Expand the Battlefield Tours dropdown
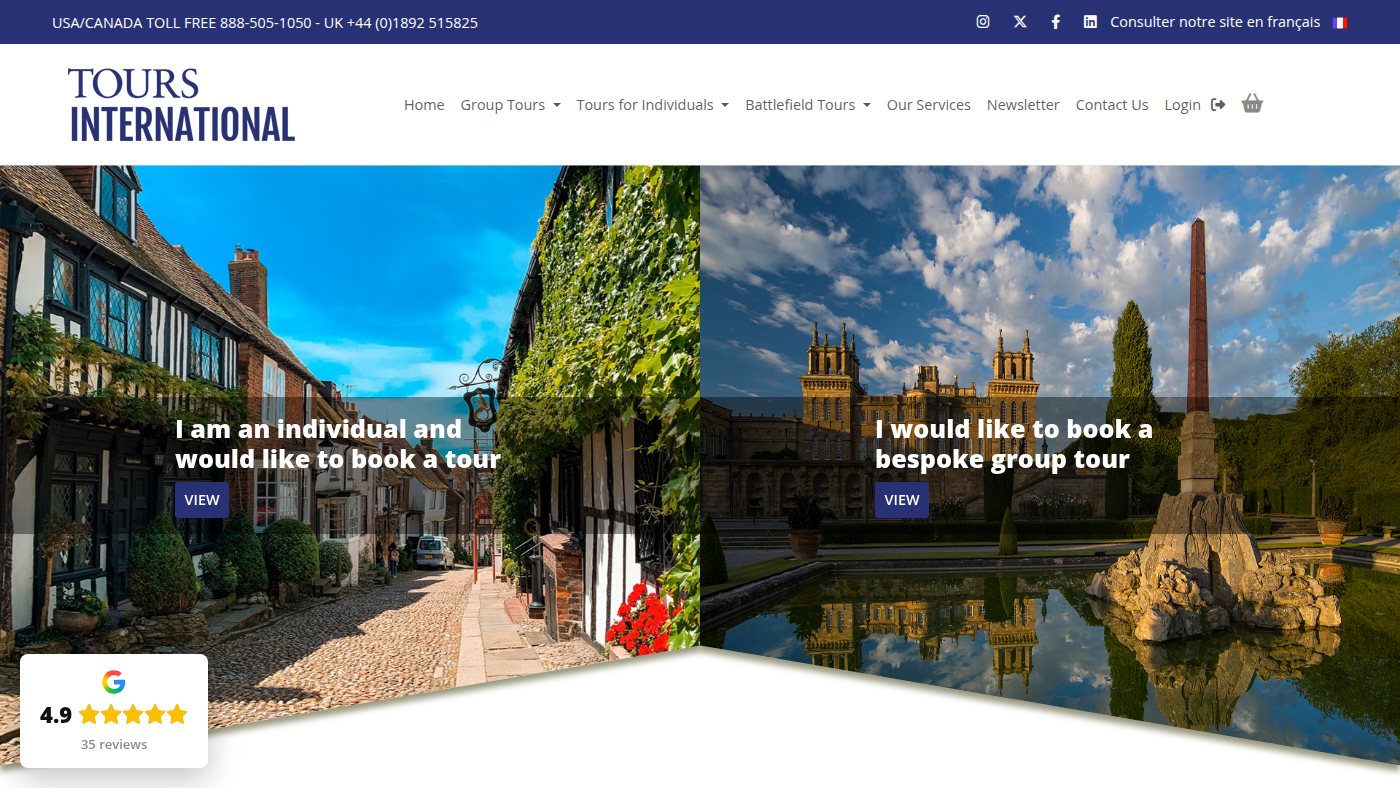1400x788 pixels. click(808, 105)
